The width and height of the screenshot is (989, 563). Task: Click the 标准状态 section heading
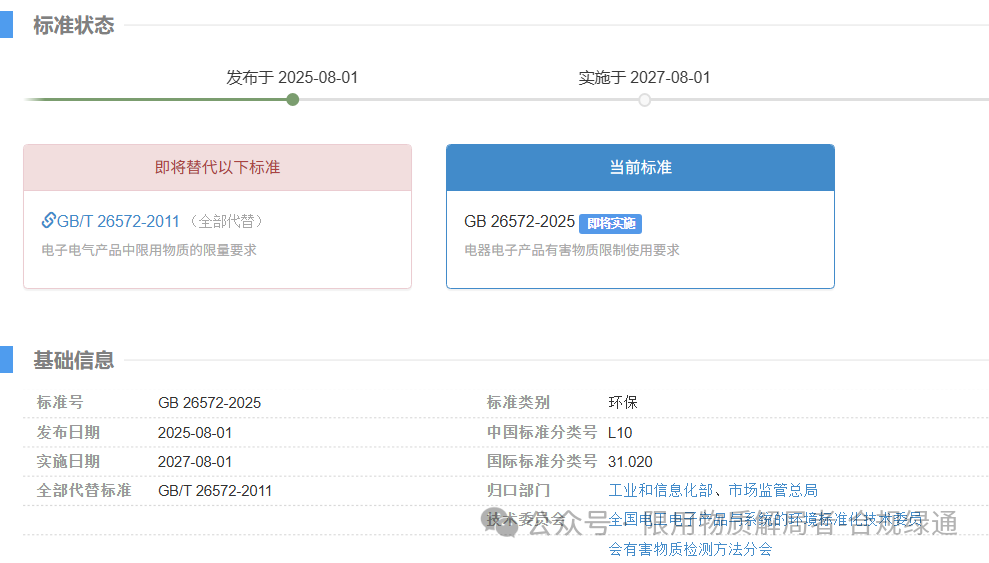73,26
